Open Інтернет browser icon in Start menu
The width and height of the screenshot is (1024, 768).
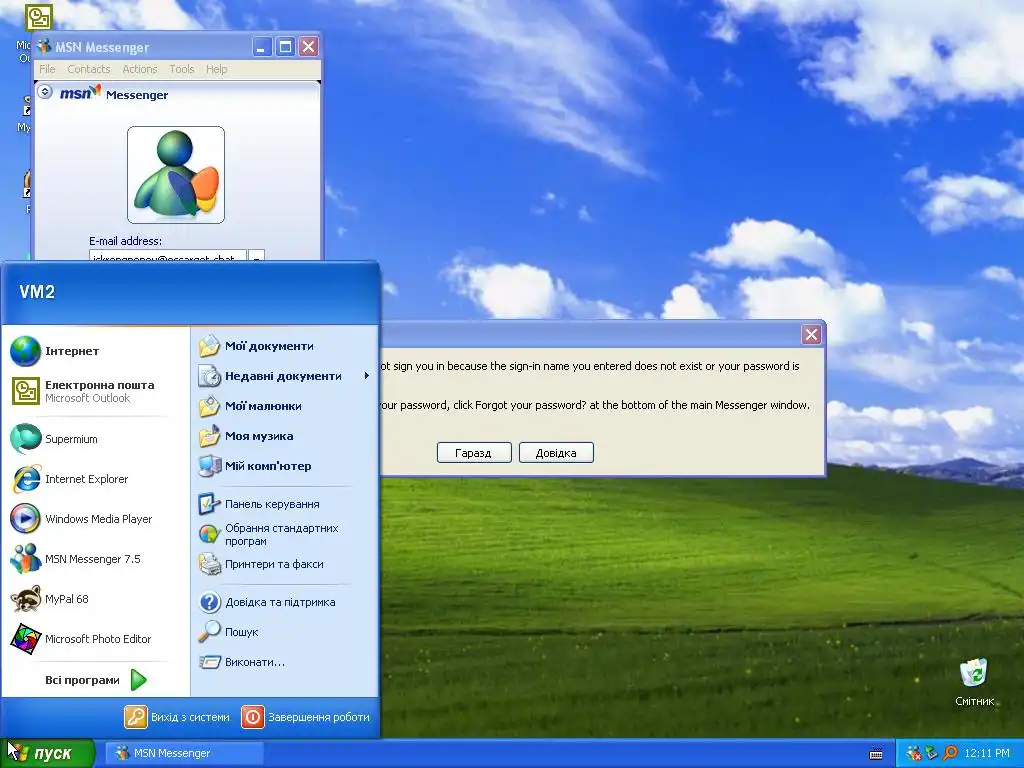[25, 351]
